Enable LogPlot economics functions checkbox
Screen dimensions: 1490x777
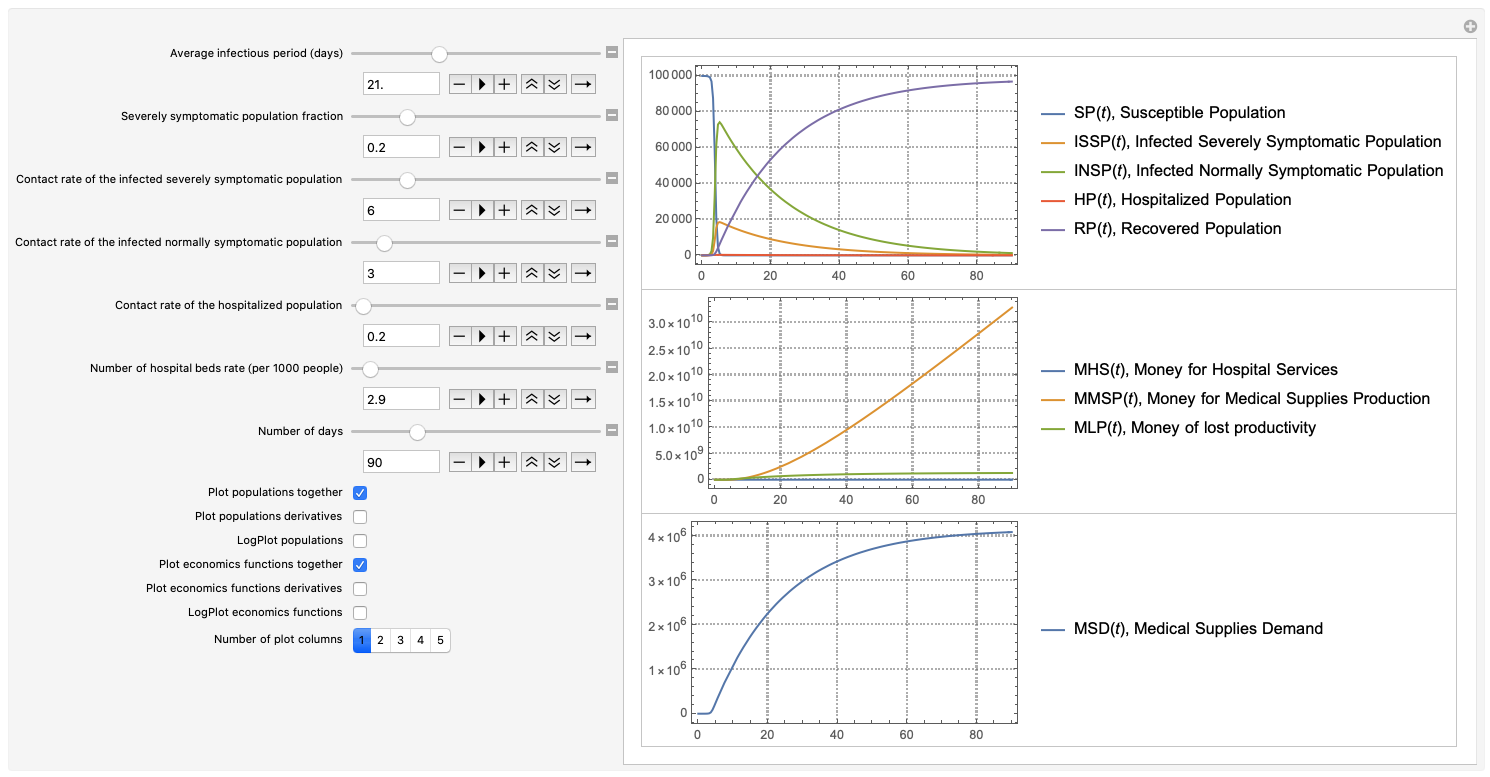[x=360, y=613]
